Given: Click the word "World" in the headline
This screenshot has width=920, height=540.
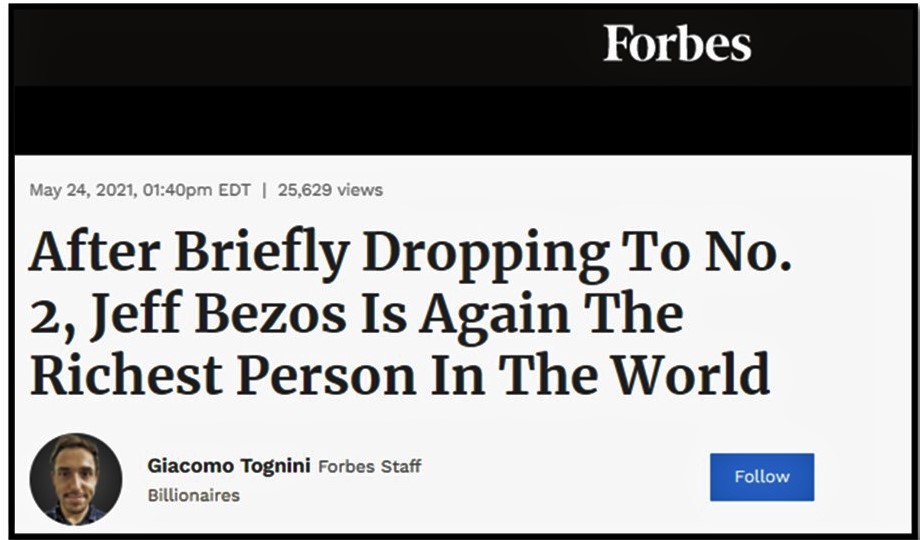Looking at the screenshot, I should pos(691,376).
